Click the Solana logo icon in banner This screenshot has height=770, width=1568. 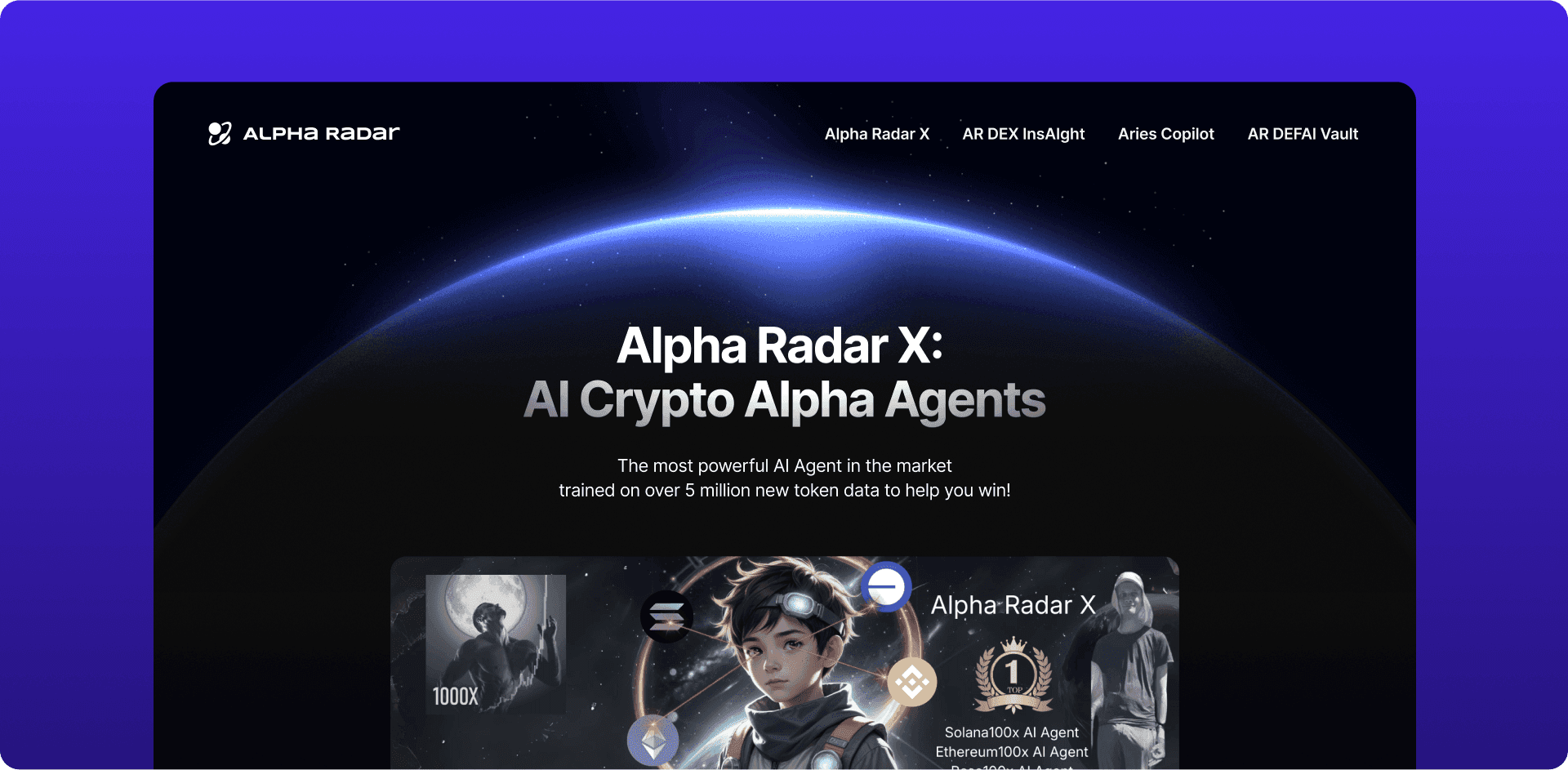(x=666, y=616)
